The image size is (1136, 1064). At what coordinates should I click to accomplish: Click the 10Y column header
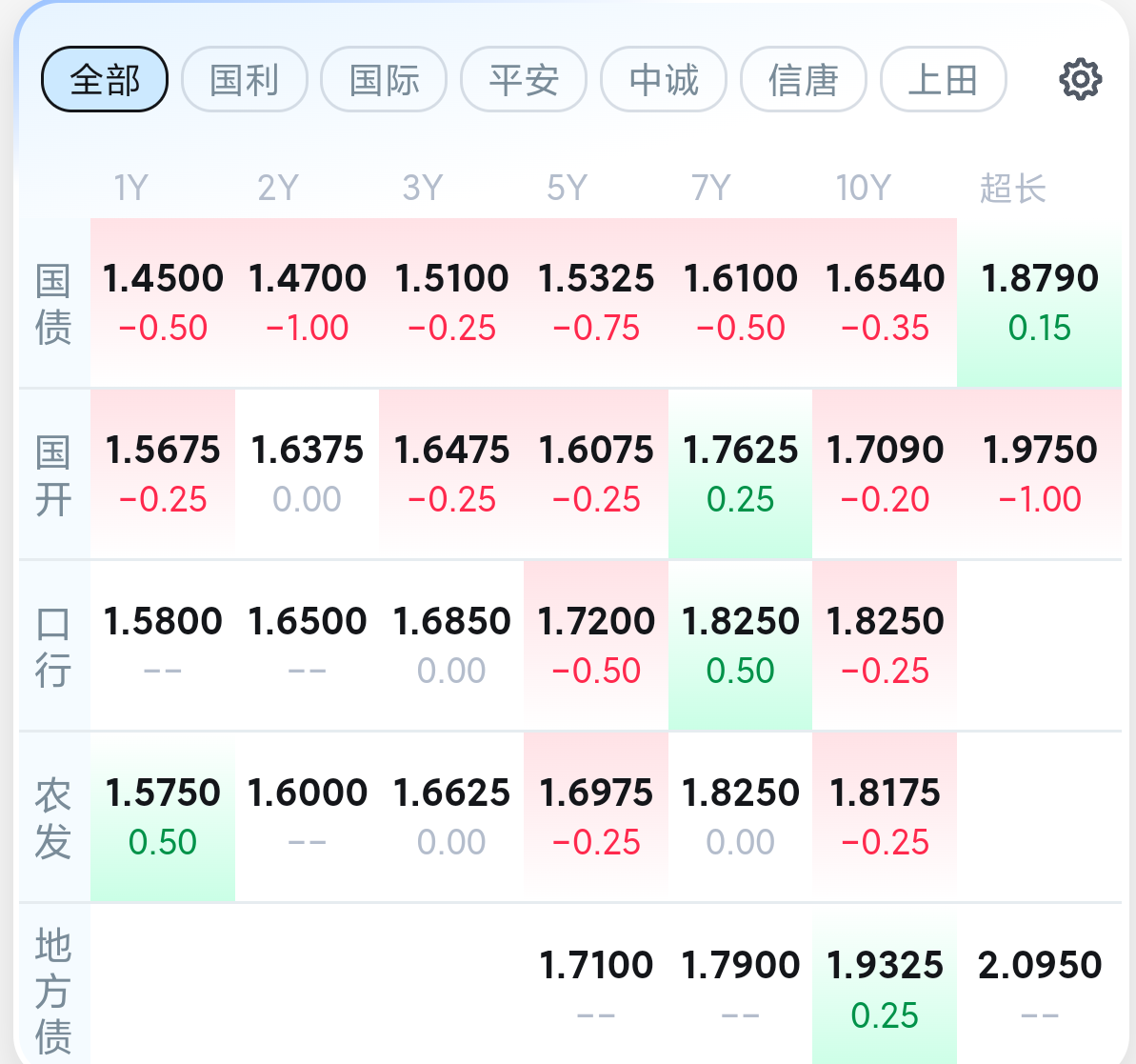tap(863, 188)
